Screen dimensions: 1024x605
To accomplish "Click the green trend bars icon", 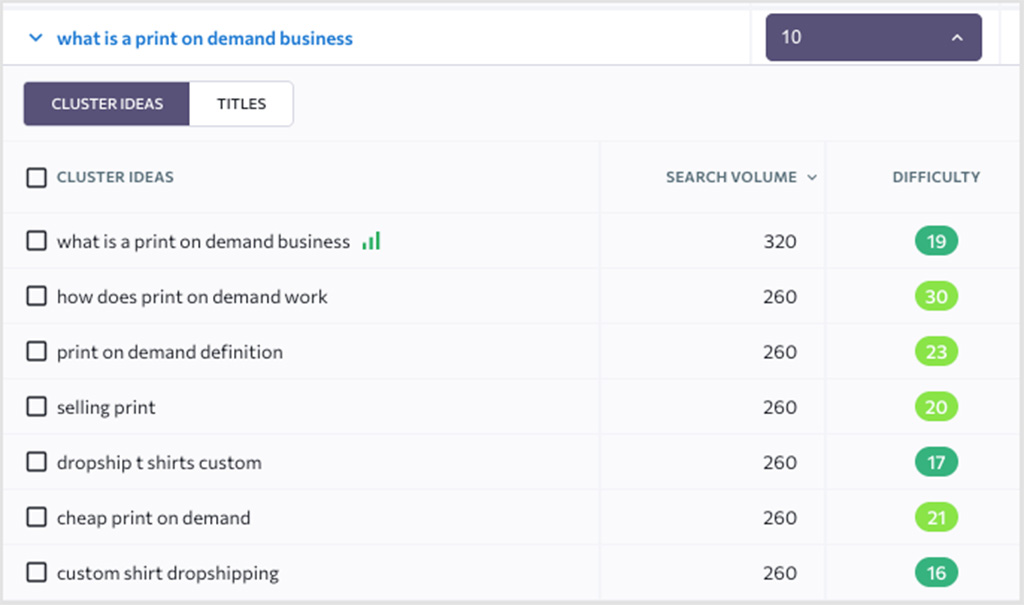I will point(371,240).
